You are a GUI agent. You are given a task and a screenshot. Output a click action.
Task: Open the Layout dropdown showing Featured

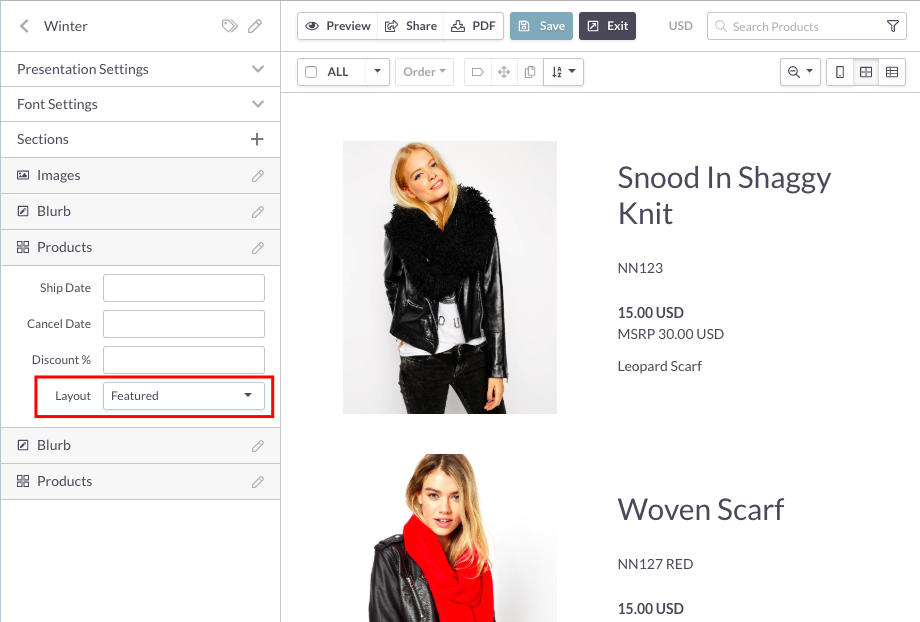click(184, 396)
